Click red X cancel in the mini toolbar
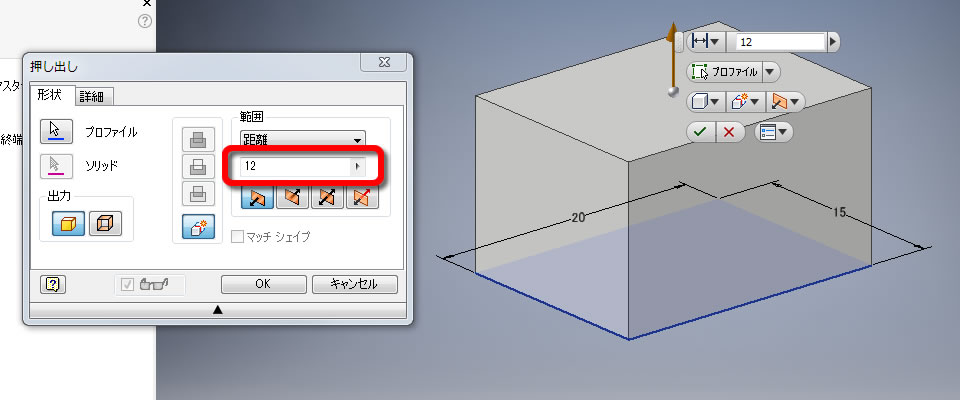This screenshot has height=400, width=960. coord(729,132)
